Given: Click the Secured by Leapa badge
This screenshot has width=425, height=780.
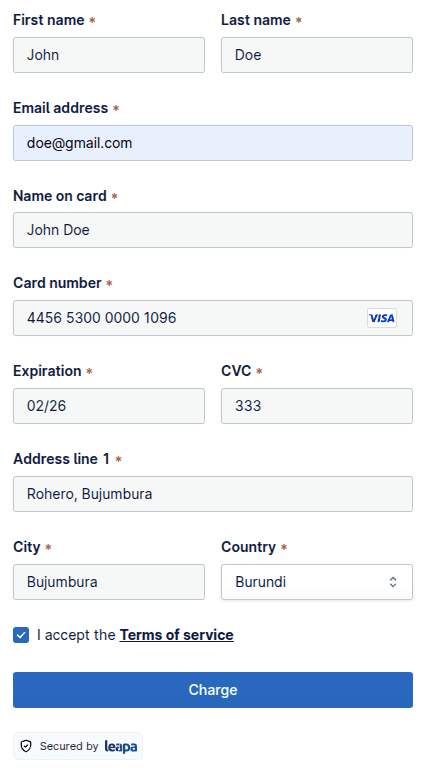Looking at the screenshot, I should [x=78, y=746].
